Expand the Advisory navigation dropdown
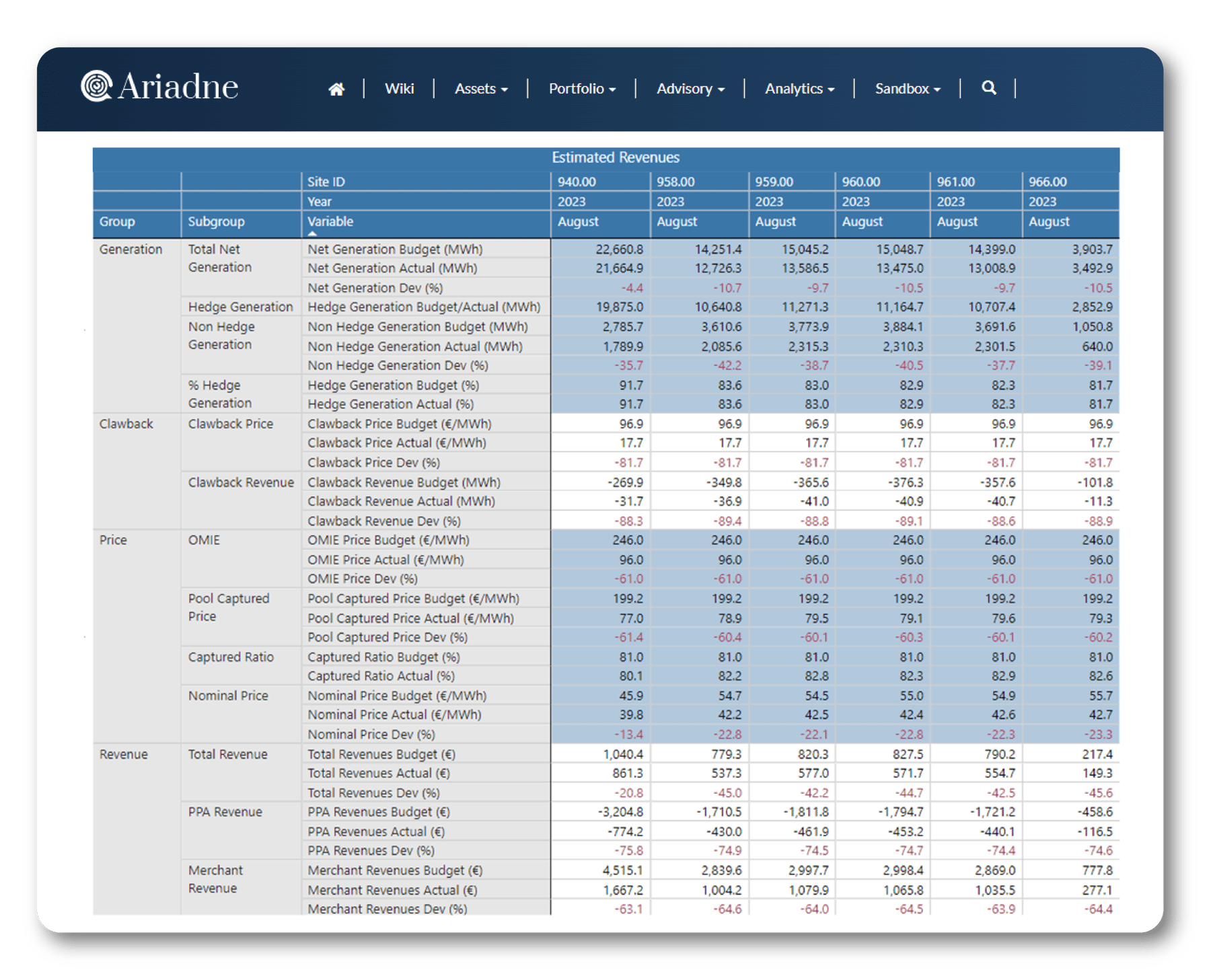Image resolution: width=1211 pixels, height=980 pixels. click(x=690, y=88)
